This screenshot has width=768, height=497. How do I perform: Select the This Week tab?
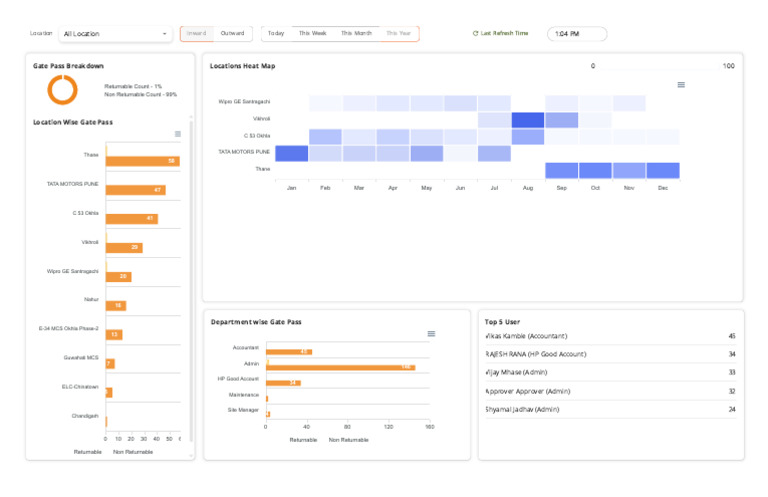[x=312, y=33]
